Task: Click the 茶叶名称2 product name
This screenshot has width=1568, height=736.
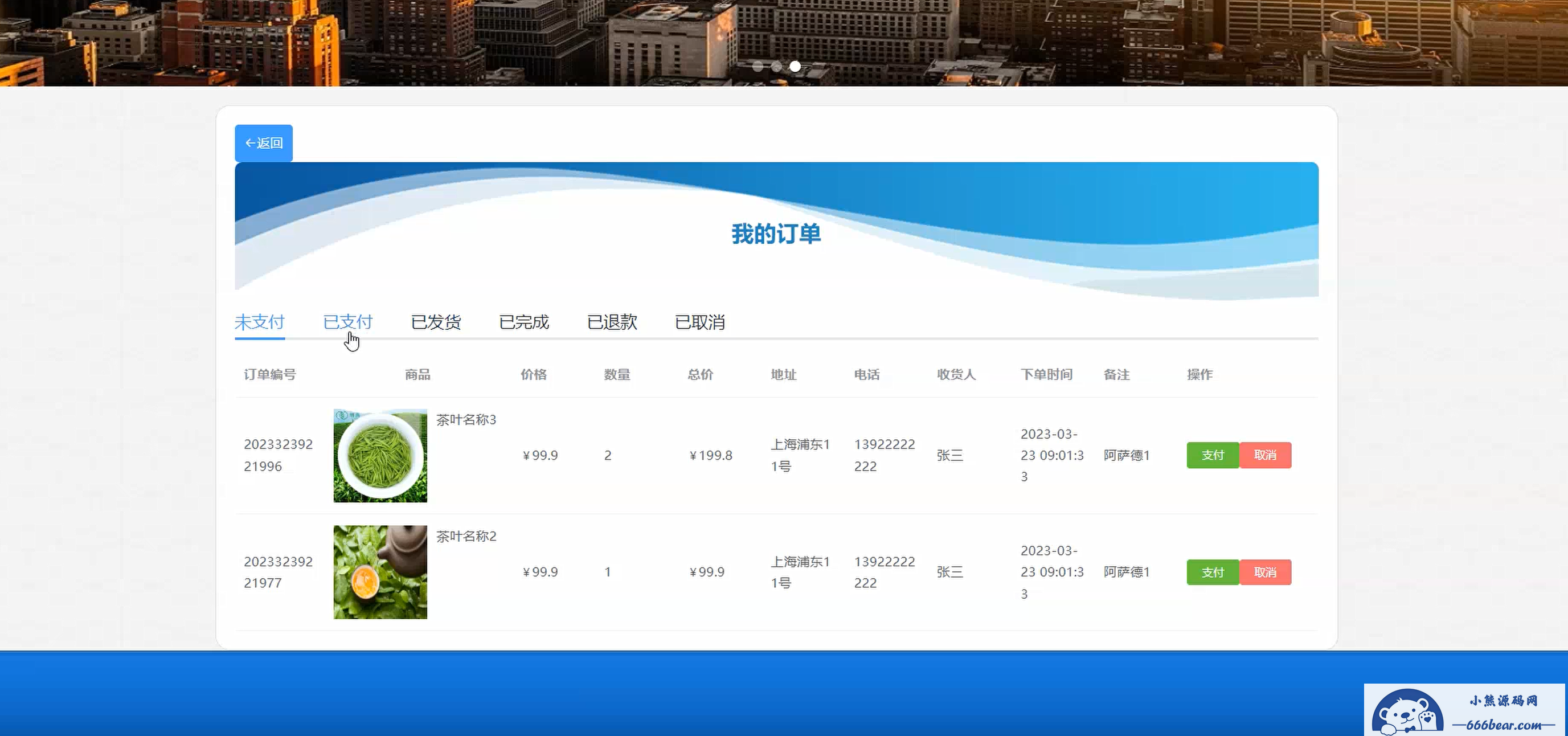Action: pos(466,536)
